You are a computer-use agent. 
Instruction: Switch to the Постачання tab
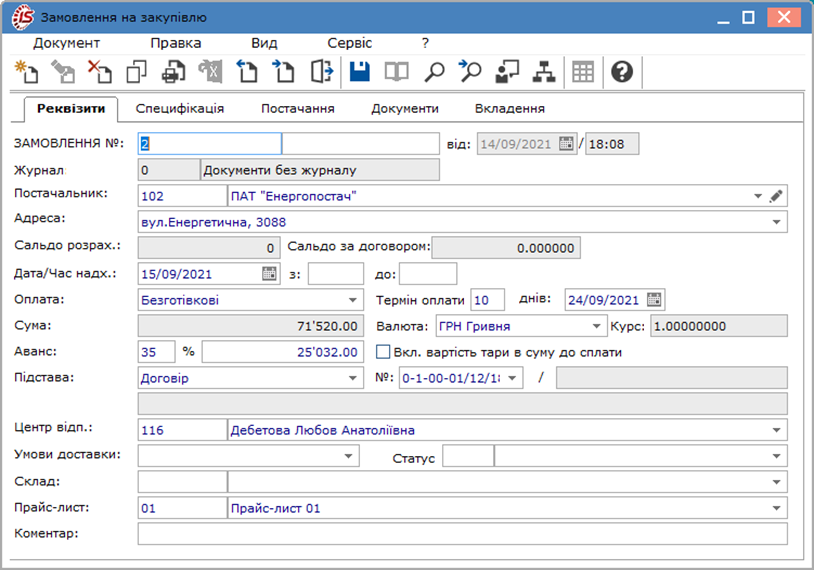click(x=297, y=108)
